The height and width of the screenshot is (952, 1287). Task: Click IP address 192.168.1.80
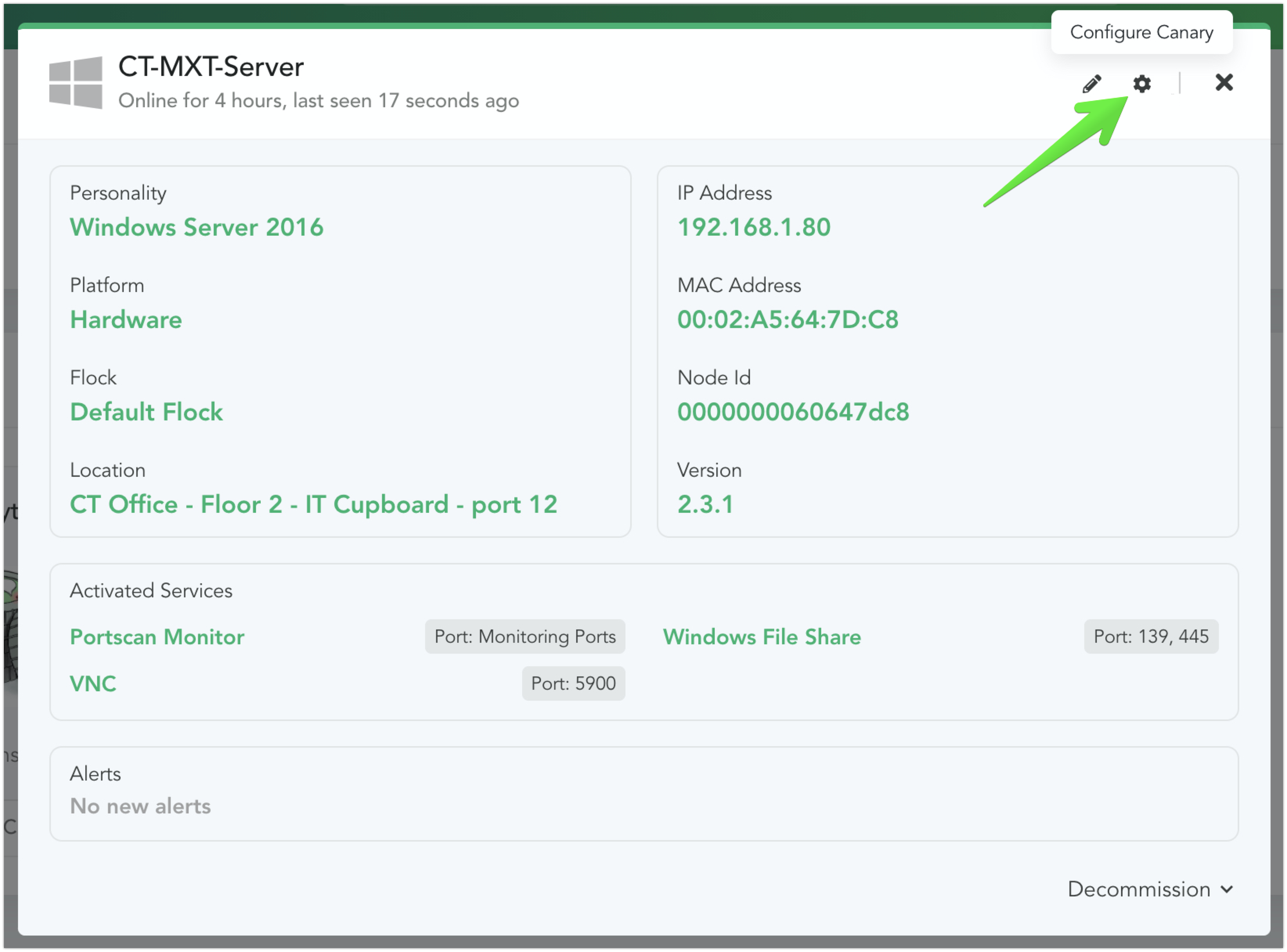tap(753, 227)
